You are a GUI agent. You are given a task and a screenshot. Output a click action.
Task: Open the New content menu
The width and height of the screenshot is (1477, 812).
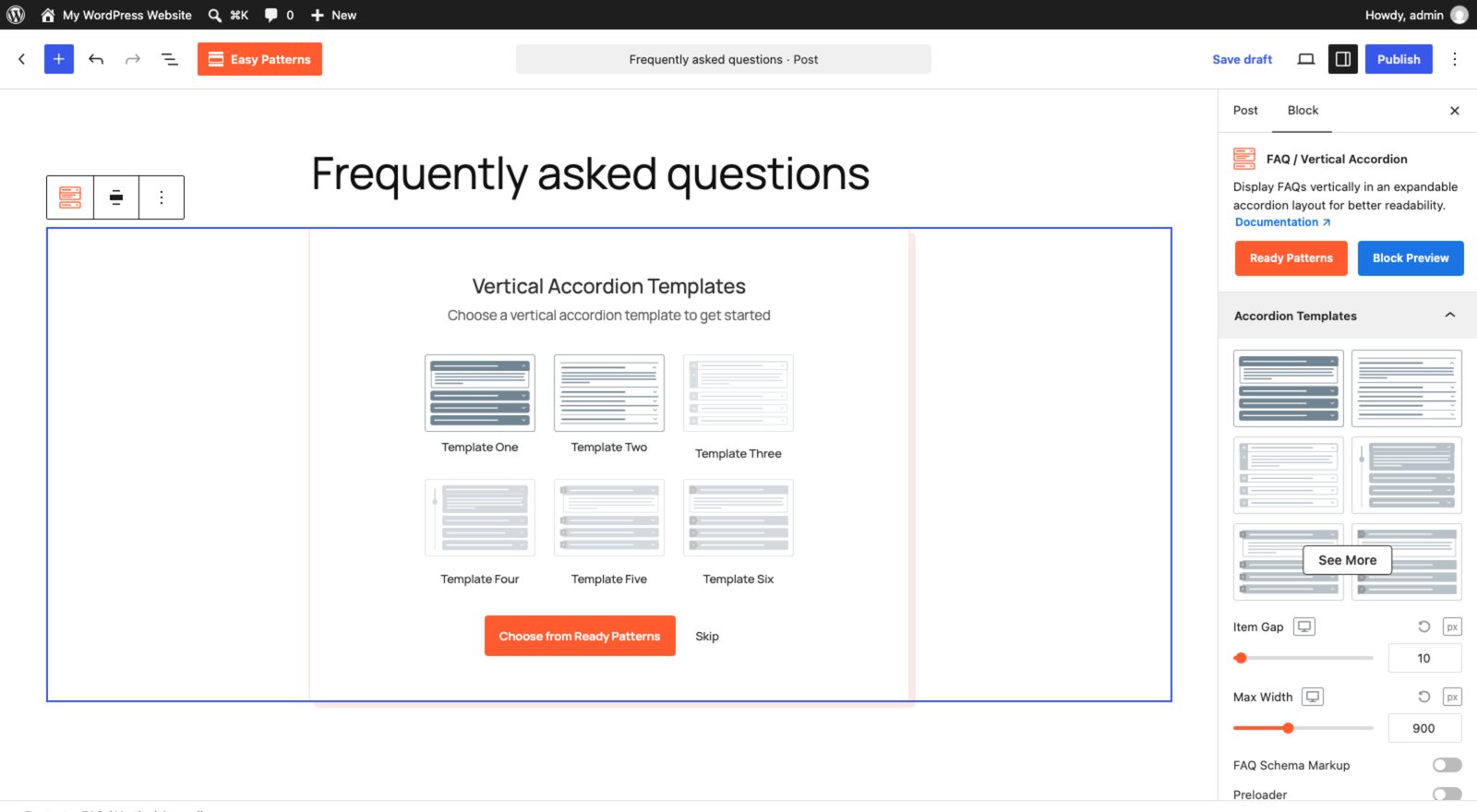coord(333,15)
